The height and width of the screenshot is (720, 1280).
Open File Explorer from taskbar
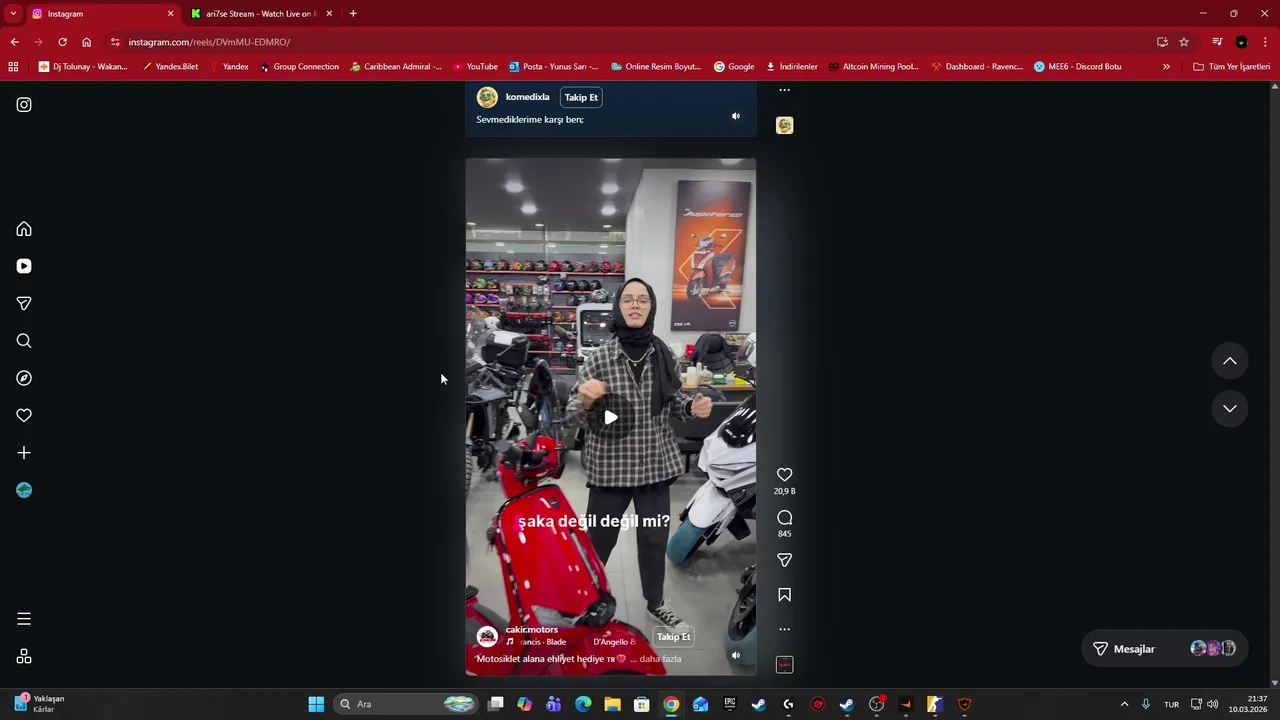(612, 704)
